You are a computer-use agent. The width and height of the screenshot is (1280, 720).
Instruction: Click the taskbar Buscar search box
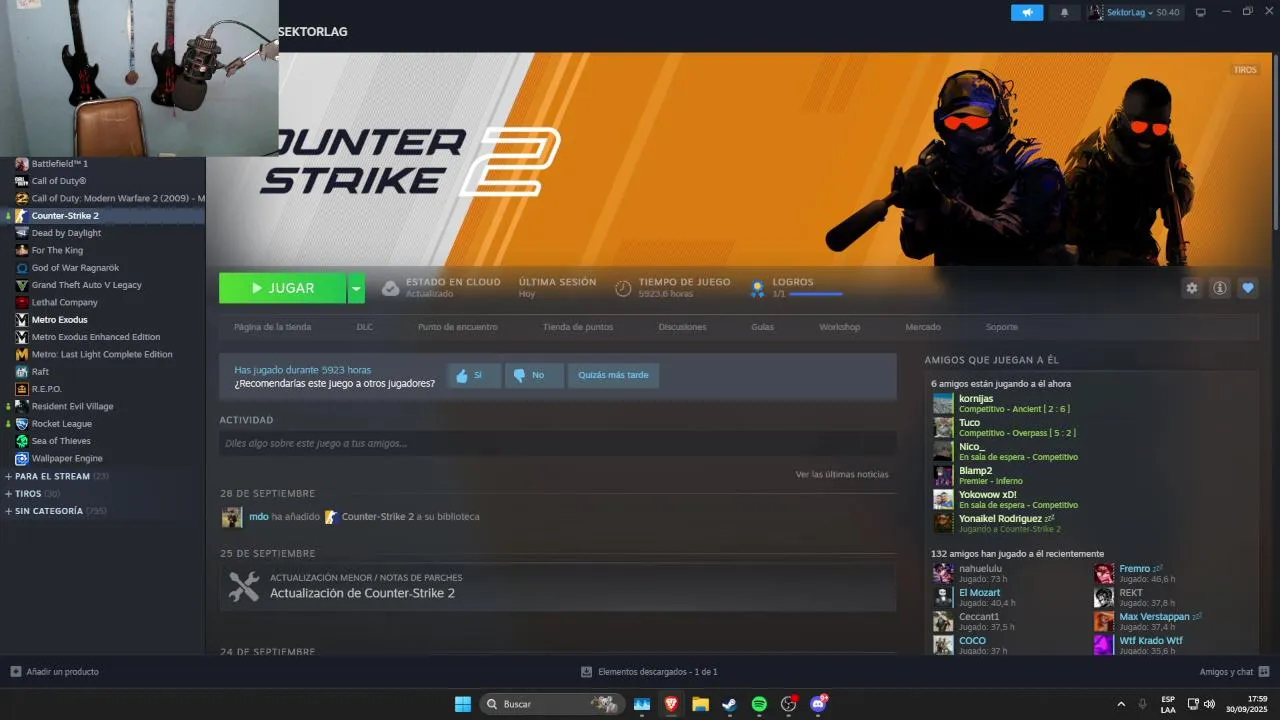(x=552, y=704)
